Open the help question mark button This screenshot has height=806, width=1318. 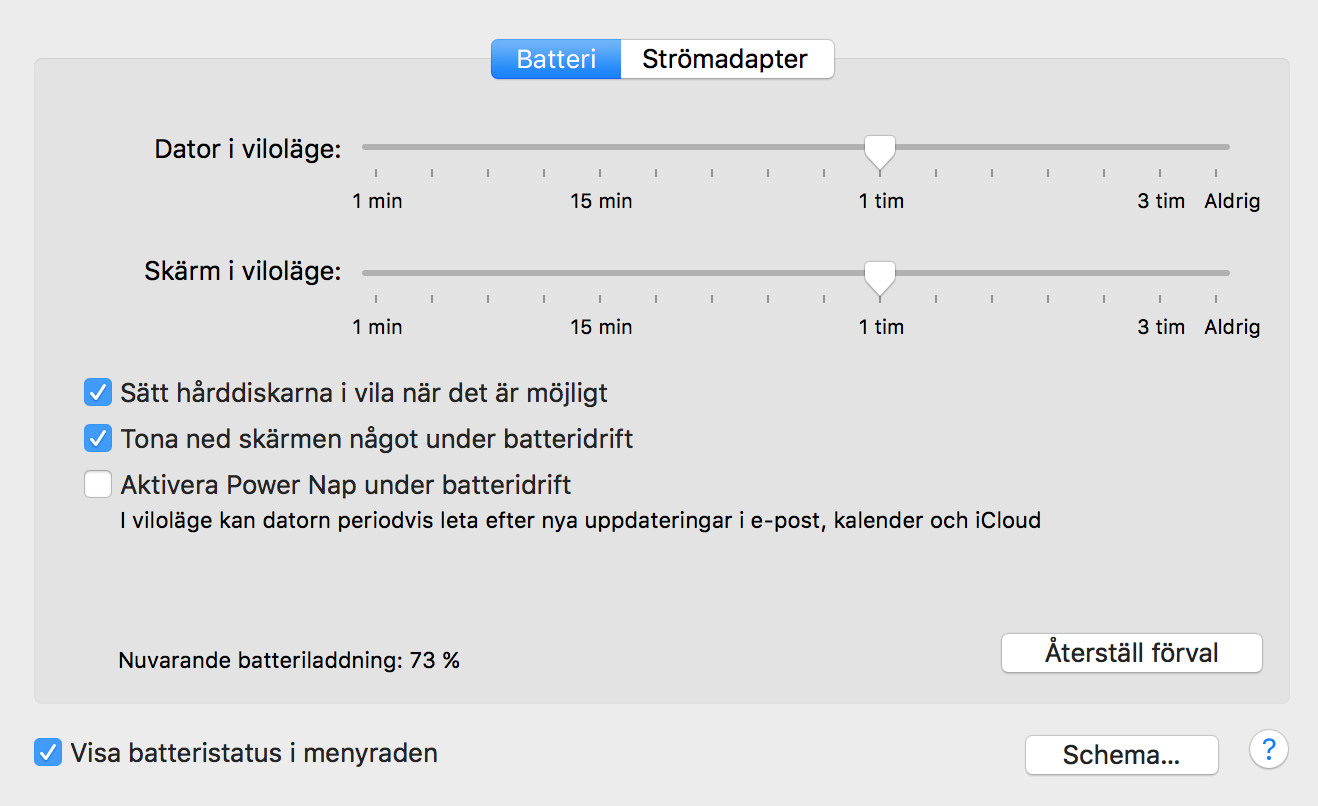(1268, 748)
